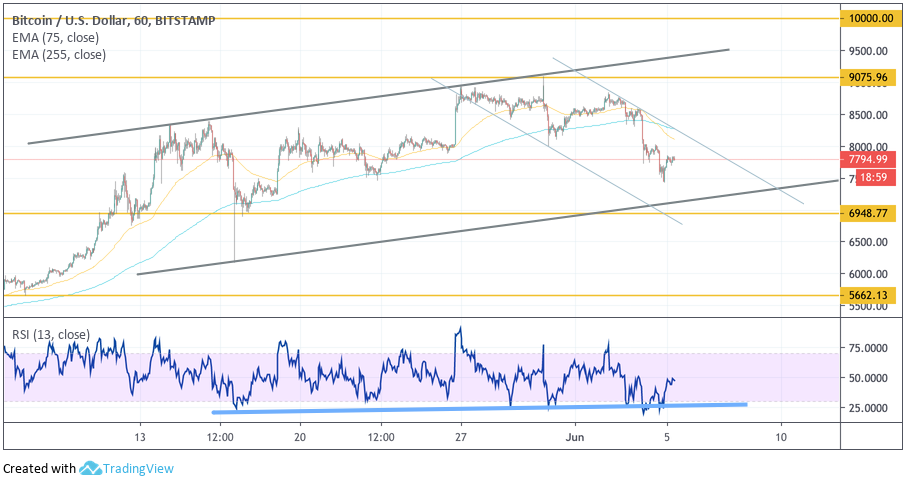Click the TradingView cloud logo icon

click(90, 468)
